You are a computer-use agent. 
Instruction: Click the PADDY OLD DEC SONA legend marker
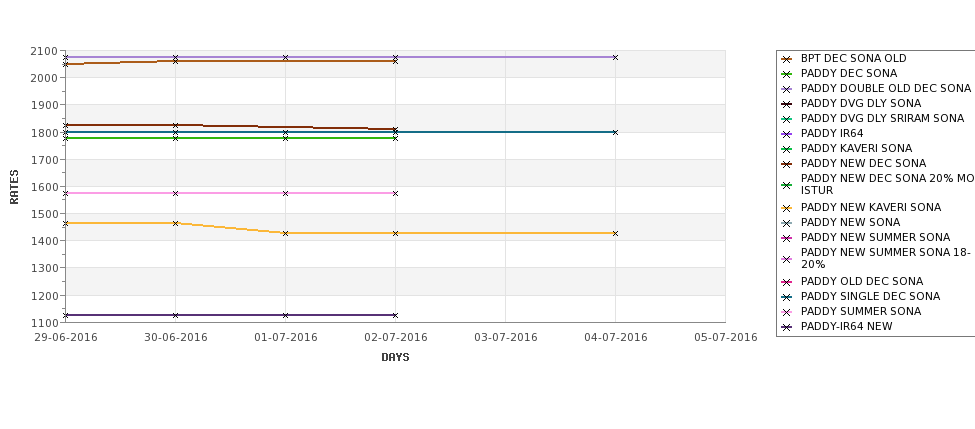tap(787, 282)
